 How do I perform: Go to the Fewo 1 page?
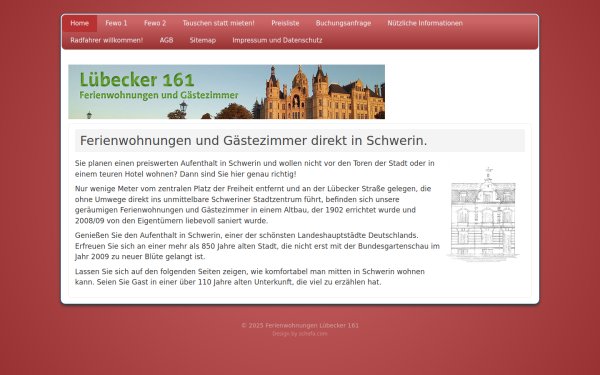tap(116, 23)
